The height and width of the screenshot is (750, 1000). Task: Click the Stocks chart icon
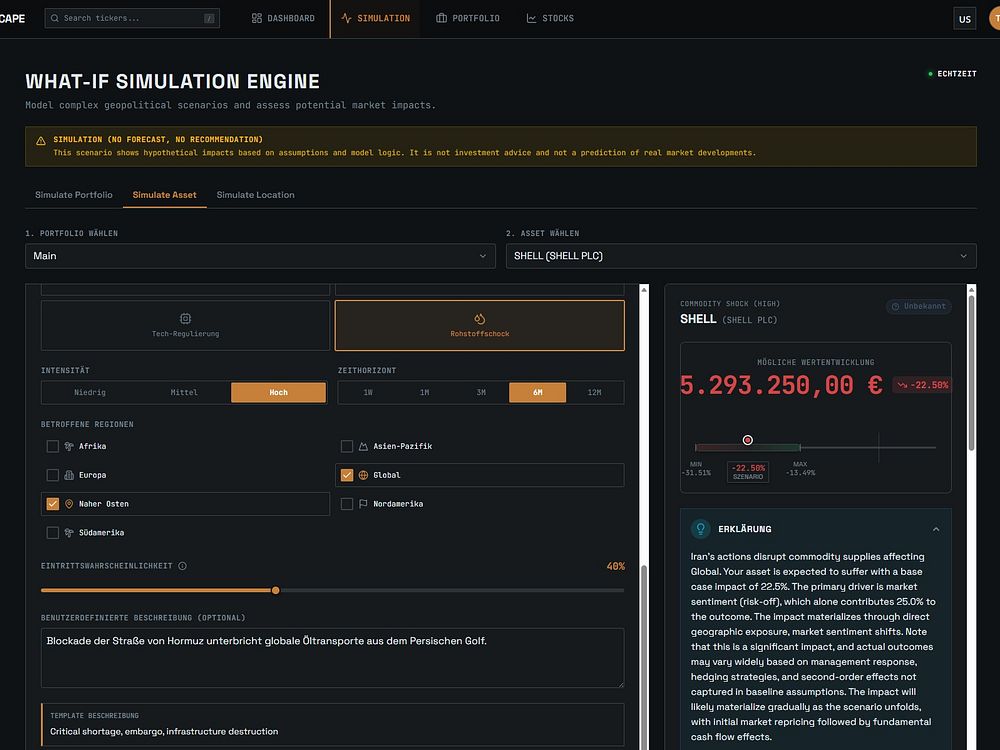point(531,18)
